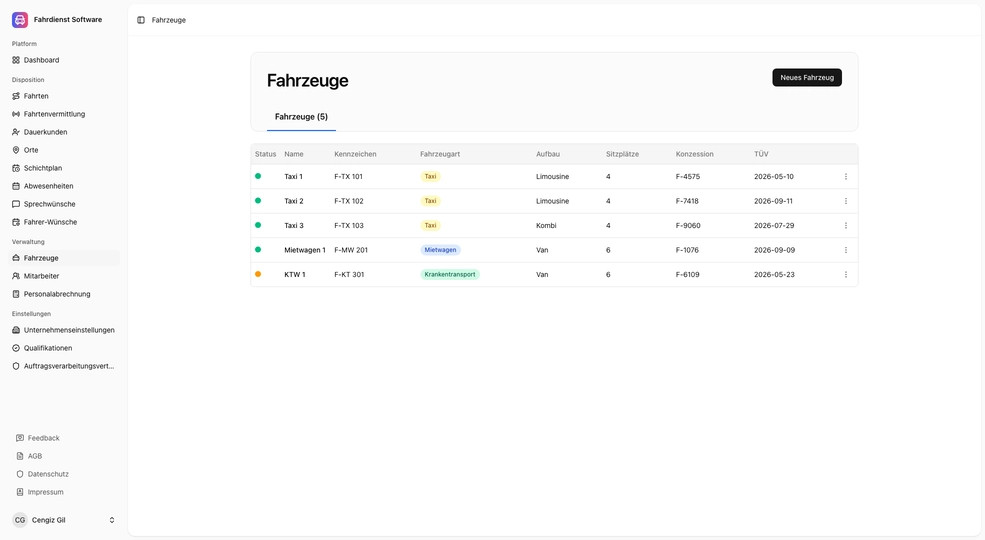Open the actions menu for Mietwagen 1

(845, 250)
